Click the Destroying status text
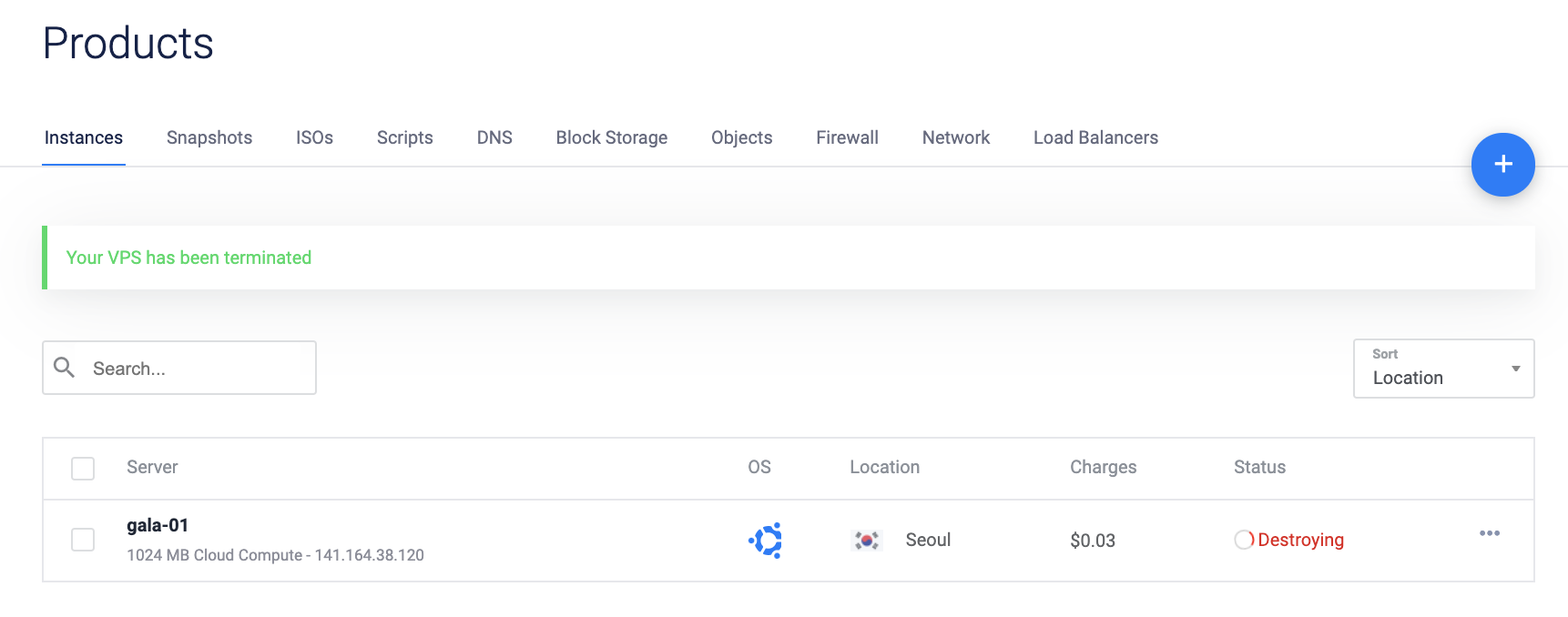The width and height of the screenshot is (1568, 617). [1300, 540]
